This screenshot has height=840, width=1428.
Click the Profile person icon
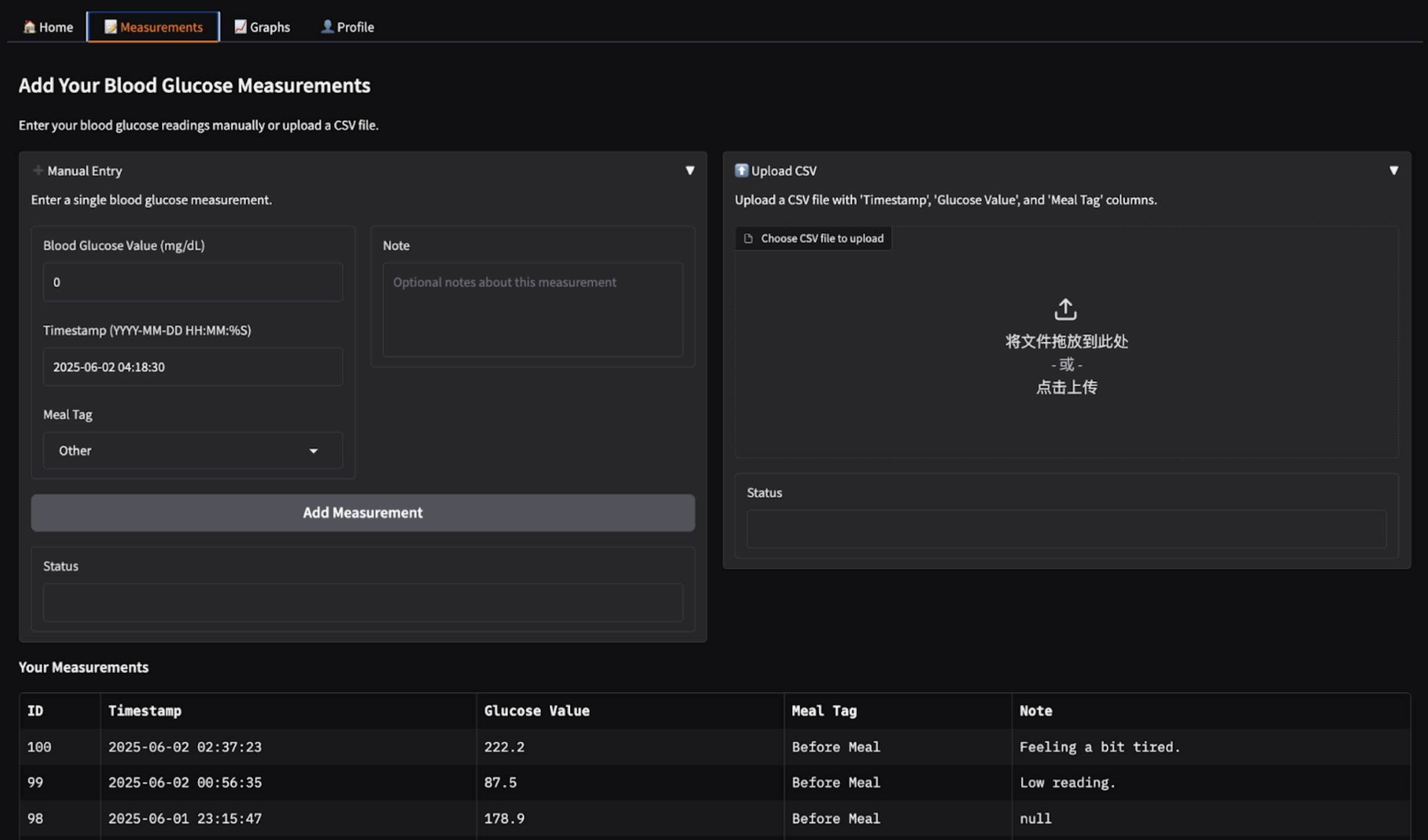pos(327,27)
